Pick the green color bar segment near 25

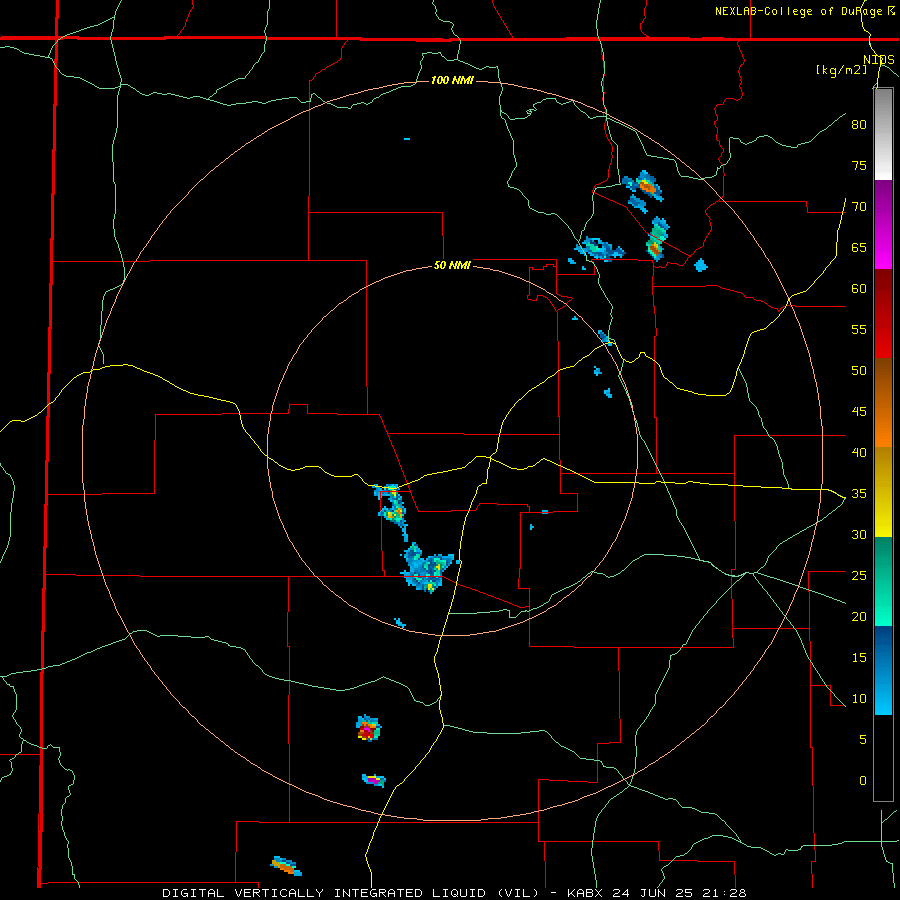click(884, 580)
